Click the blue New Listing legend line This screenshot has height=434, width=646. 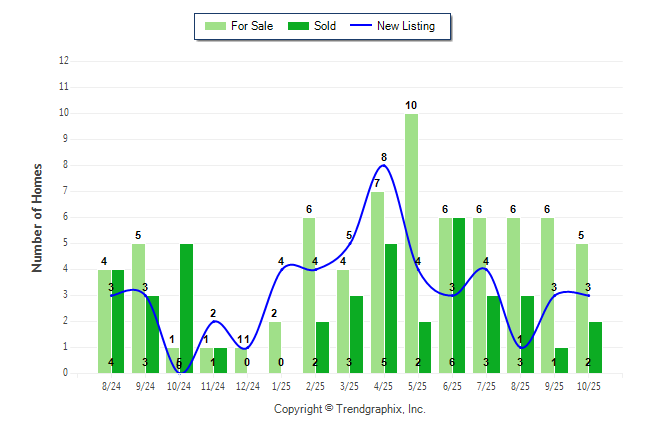pos(360,26)
